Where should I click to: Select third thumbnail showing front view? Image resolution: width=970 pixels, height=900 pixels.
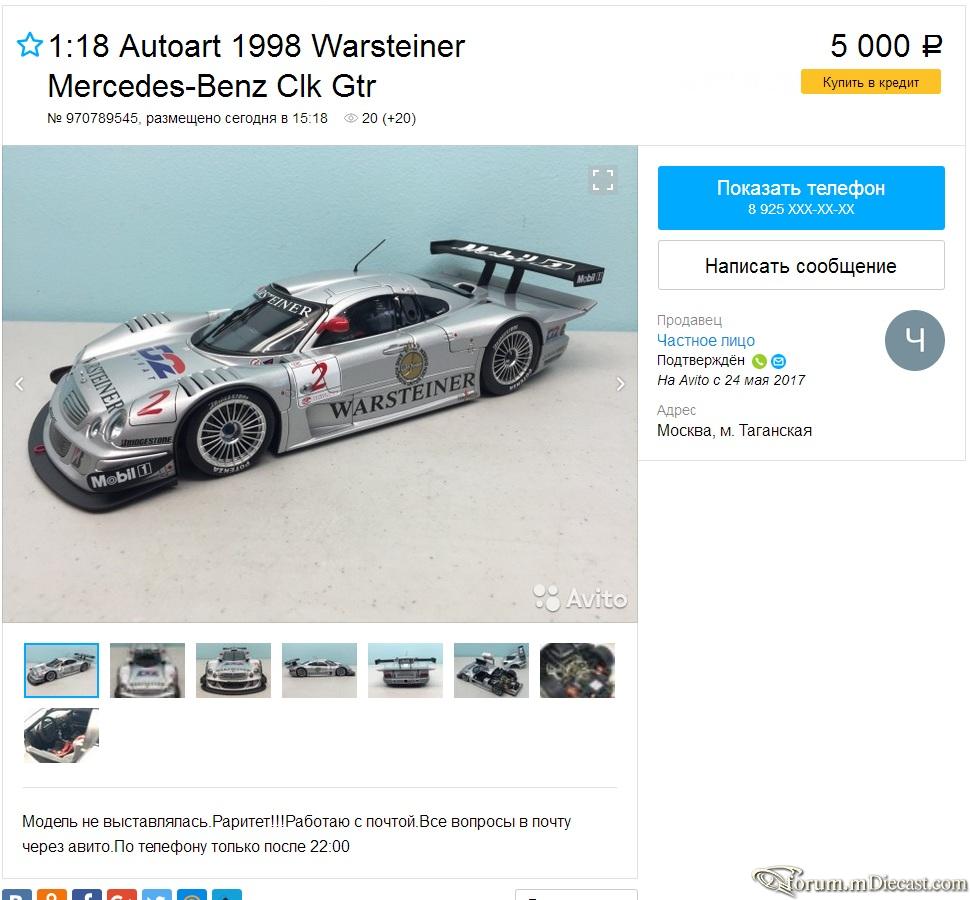[x=233, y=671]
